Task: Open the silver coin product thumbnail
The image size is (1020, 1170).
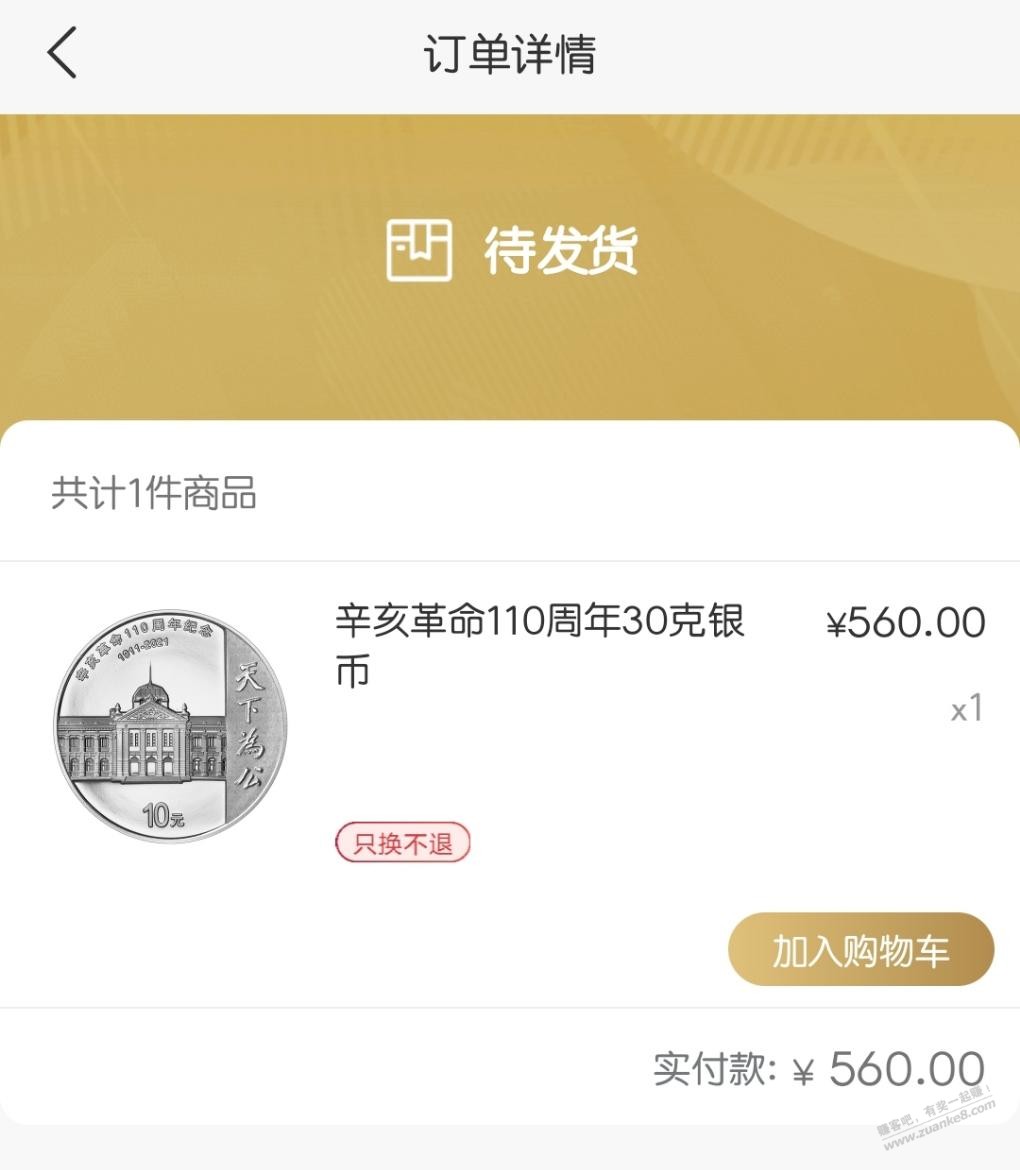Action: tap(170, 726)
